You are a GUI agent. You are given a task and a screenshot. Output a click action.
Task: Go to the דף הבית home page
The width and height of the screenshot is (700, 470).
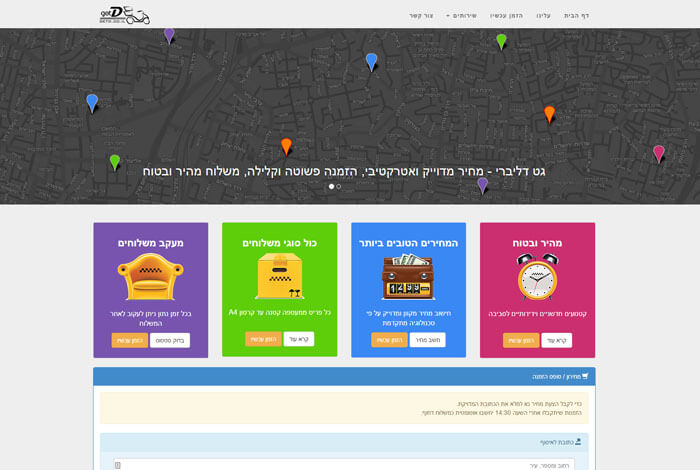[x=576, y=16]
